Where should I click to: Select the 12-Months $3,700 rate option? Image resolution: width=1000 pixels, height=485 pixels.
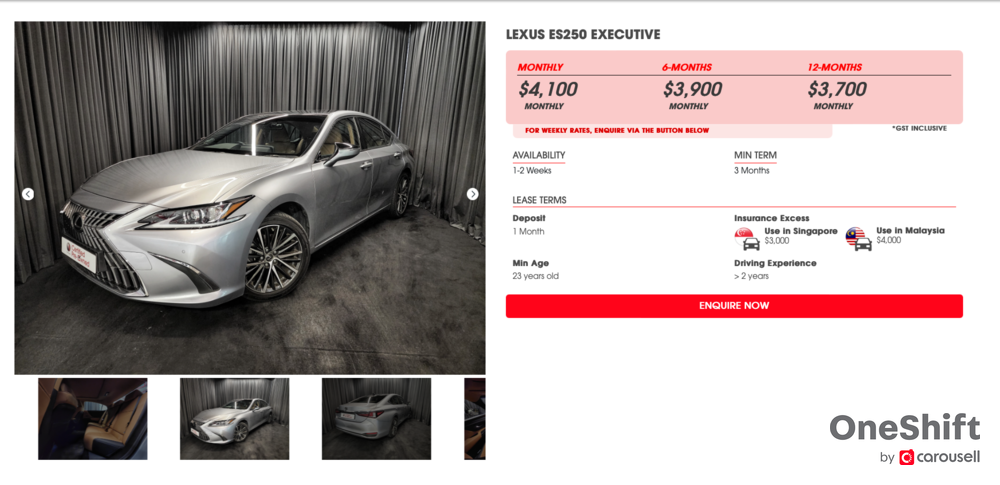tap(837, 87)
